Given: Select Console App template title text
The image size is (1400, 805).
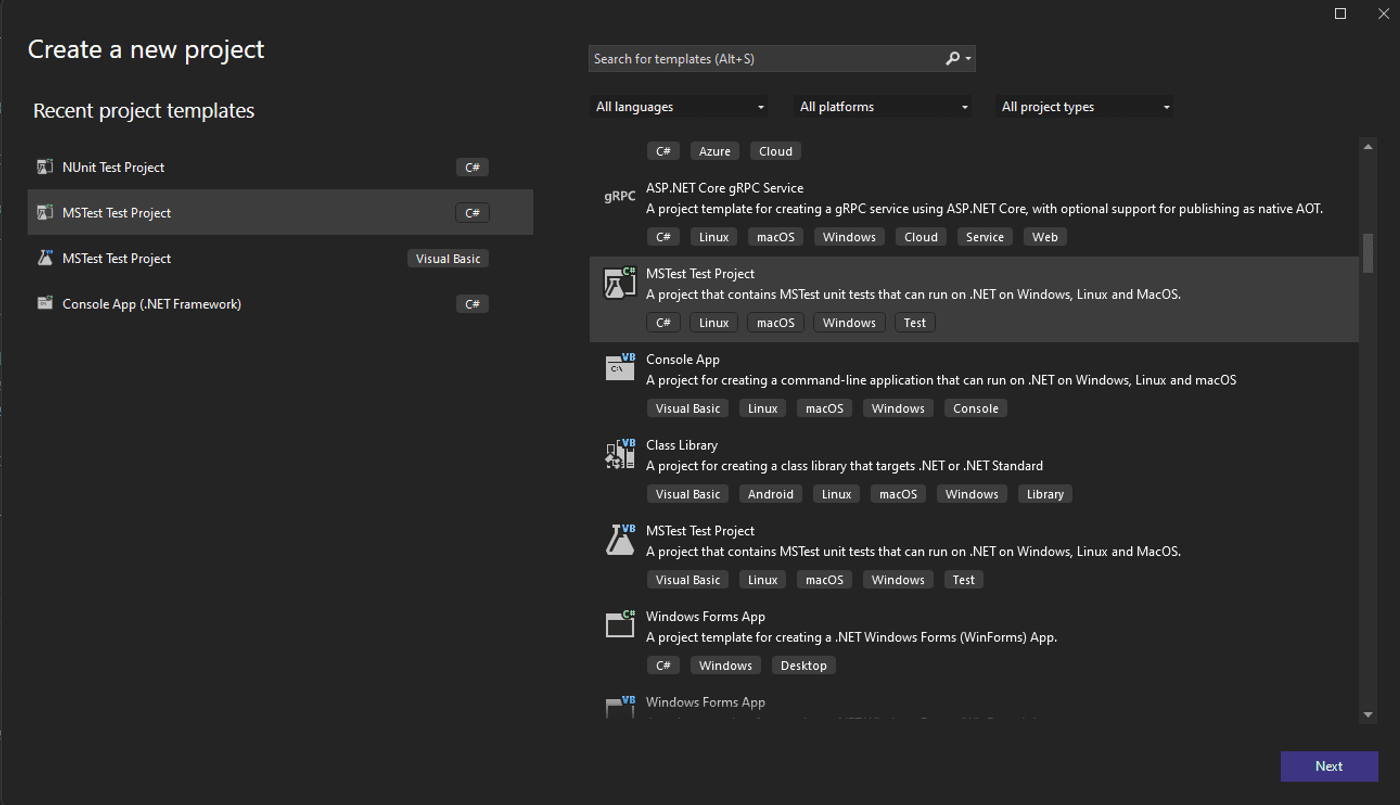Looking at the screenshot, I should pyautogui.click(x=683, y=359).
